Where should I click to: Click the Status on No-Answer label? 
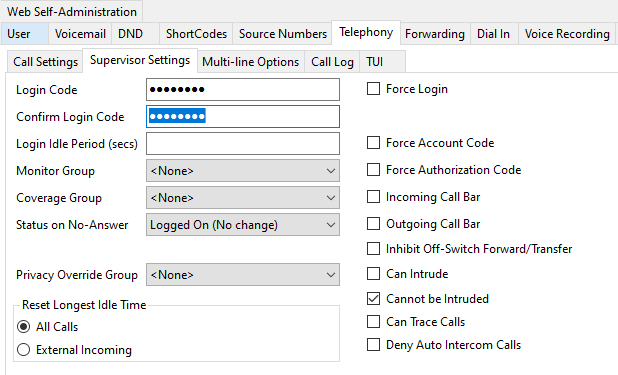(72, 225)
